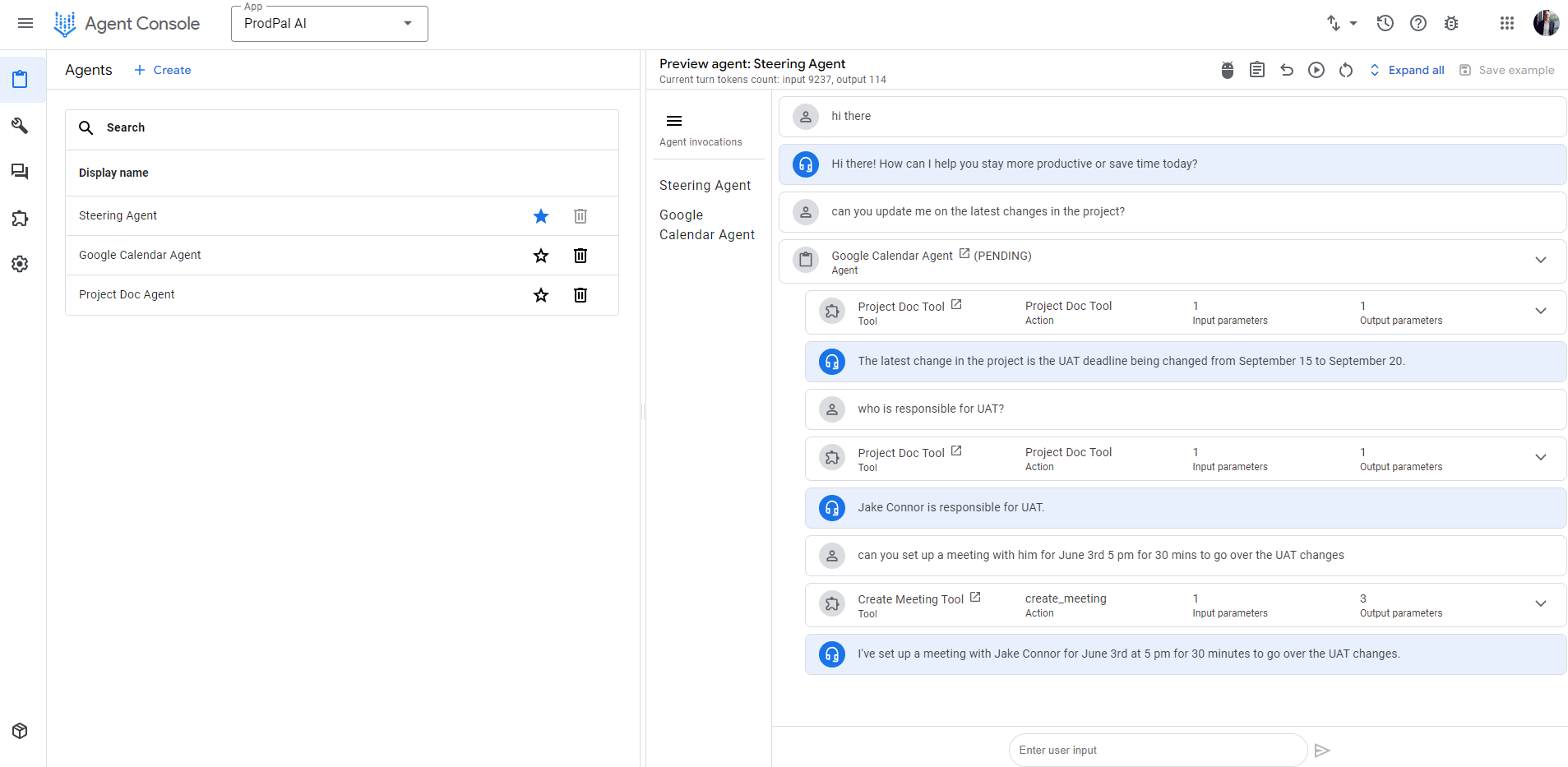
Task: Delete the Project Doc Agent
Action: coord(580,295)
